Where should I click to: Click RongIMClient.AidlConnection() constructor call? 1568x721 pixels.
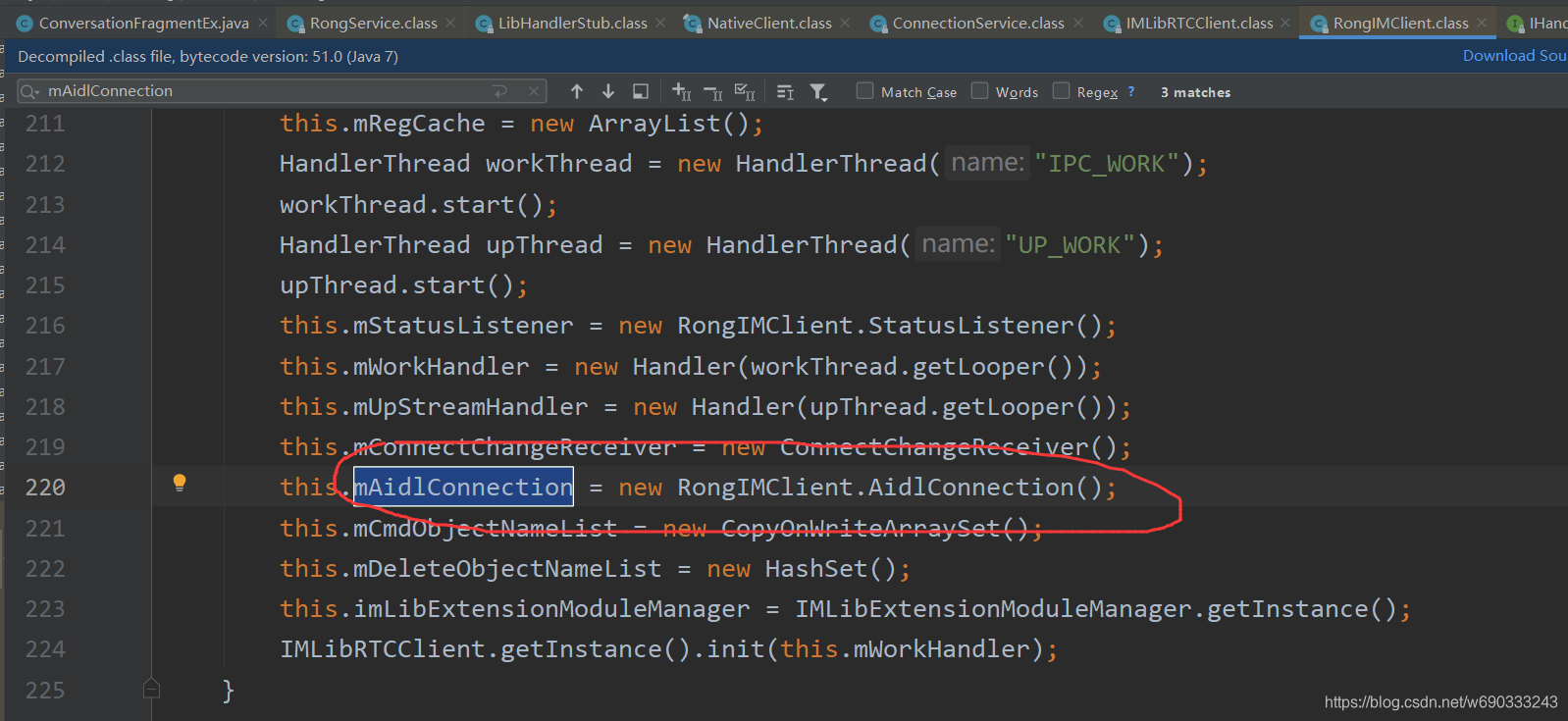[x=890, y=488]
